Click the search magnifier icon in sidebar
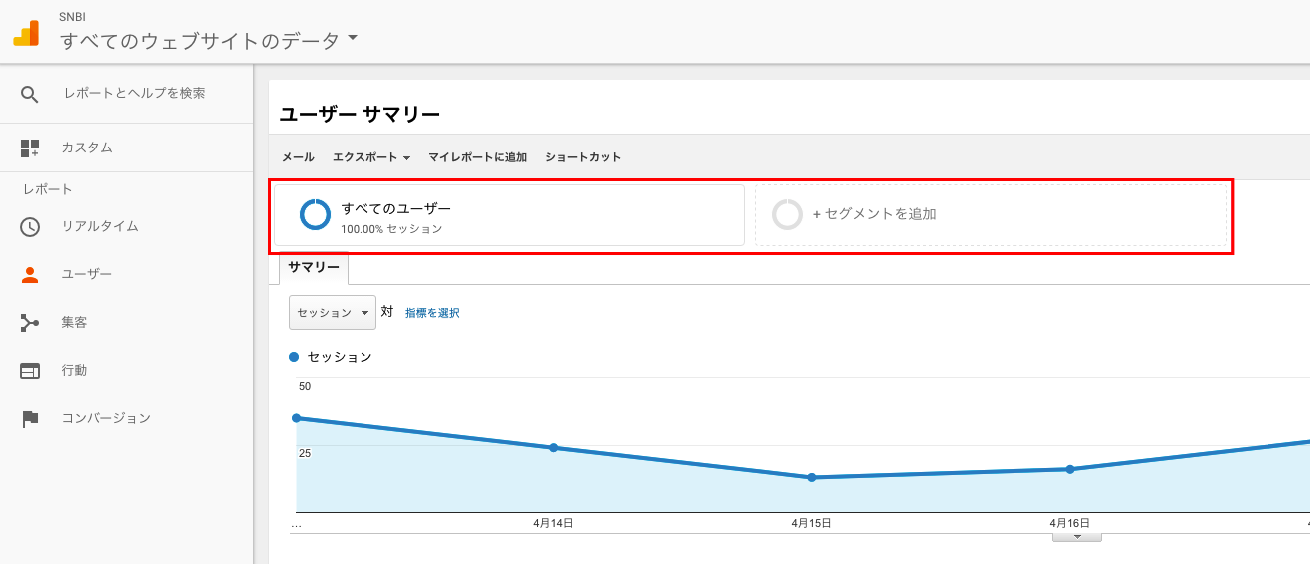The image size is (1310, 564). coord(30,94)
